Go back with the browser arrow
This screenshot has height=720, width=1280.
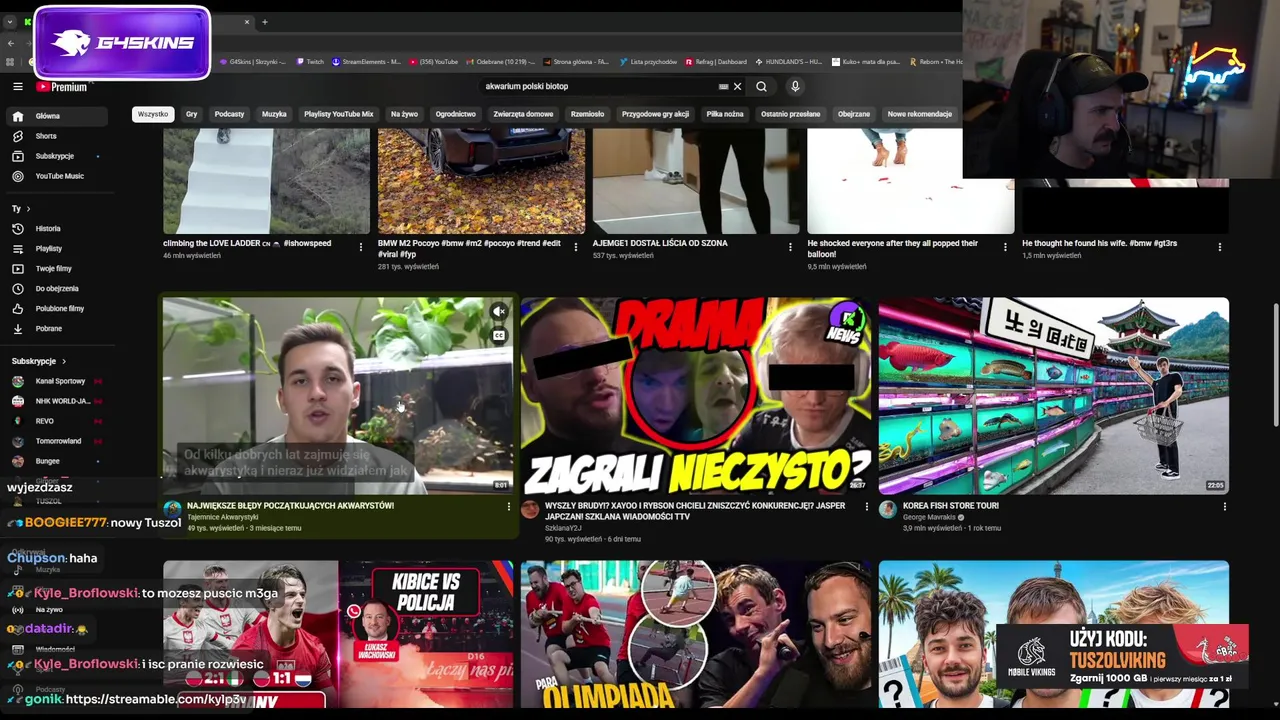click(10, 43)
